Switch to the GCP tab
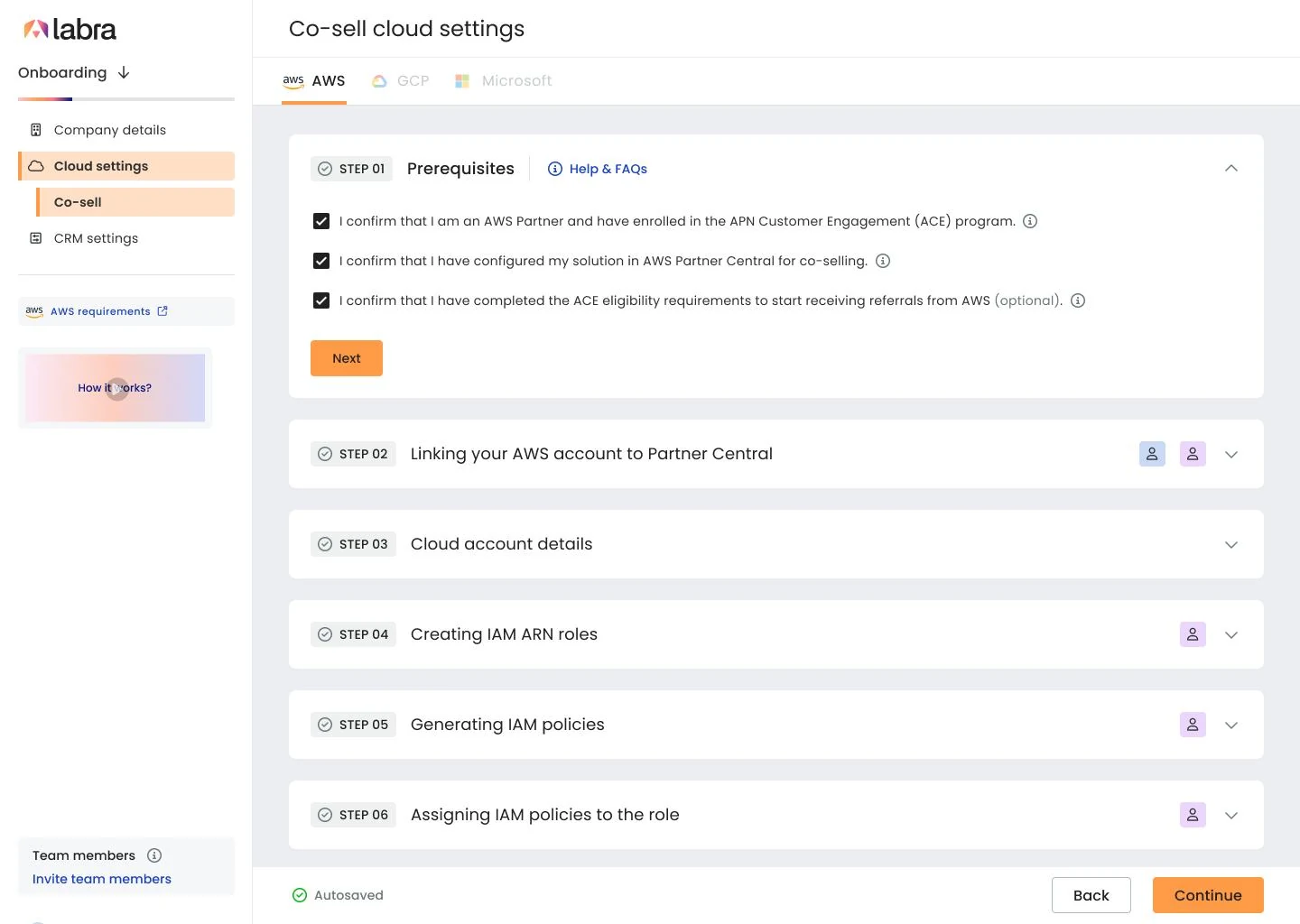This screenshot has height=924, width=1300. (x=400, y=81)
